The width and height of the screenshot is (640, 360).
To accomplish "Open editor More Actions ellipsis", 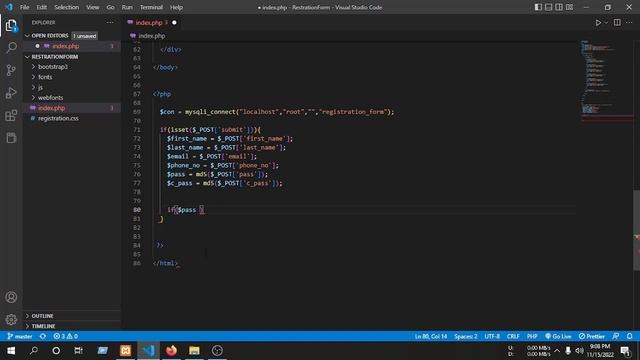I will pyautogui.click(x=629, y=22).
